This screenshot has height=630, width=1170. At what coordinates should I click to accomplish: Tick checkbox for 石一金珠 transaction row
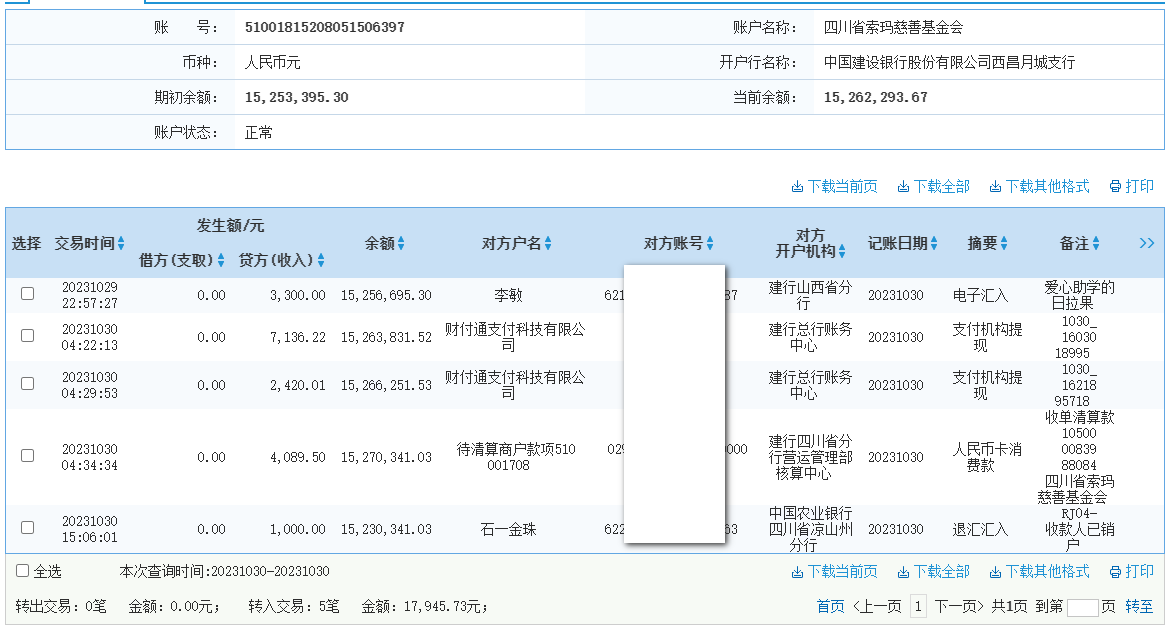coord(28,528)
